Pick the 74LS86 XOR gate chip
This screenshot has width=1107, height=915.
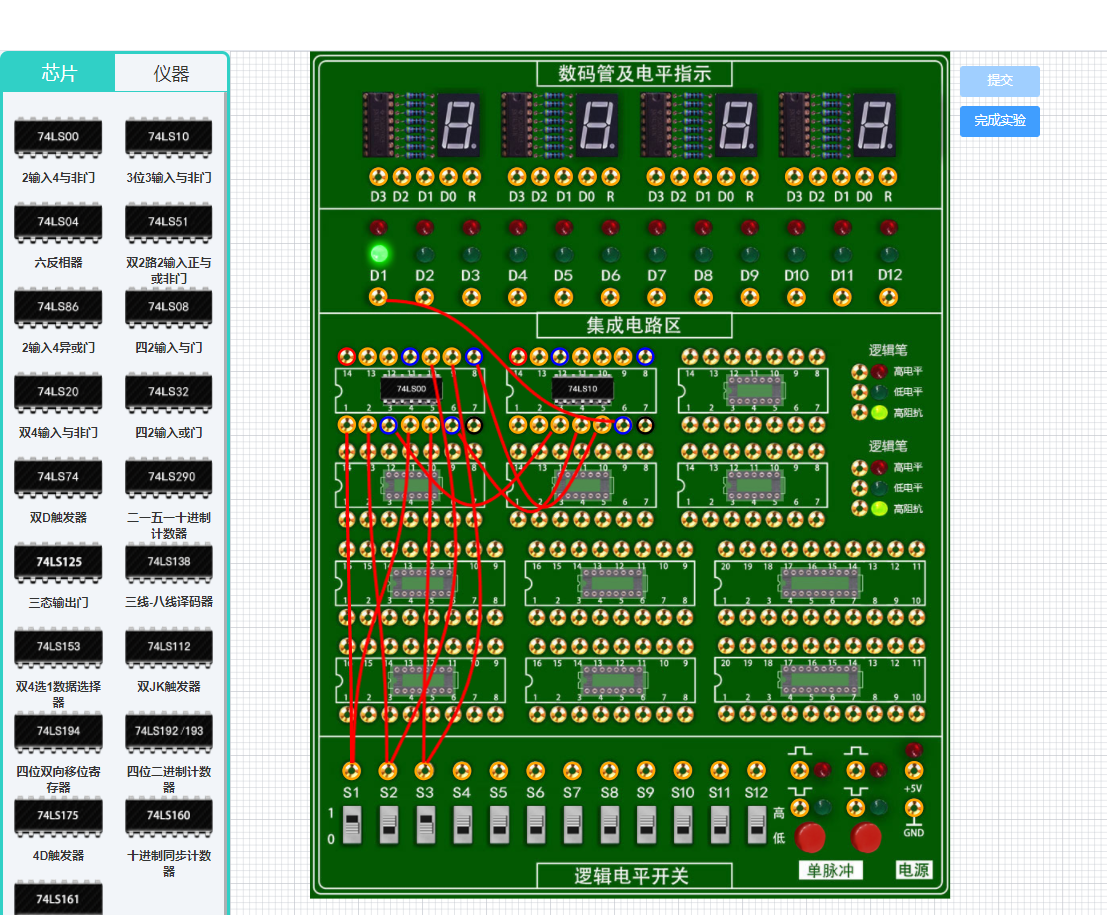point(58,307)
